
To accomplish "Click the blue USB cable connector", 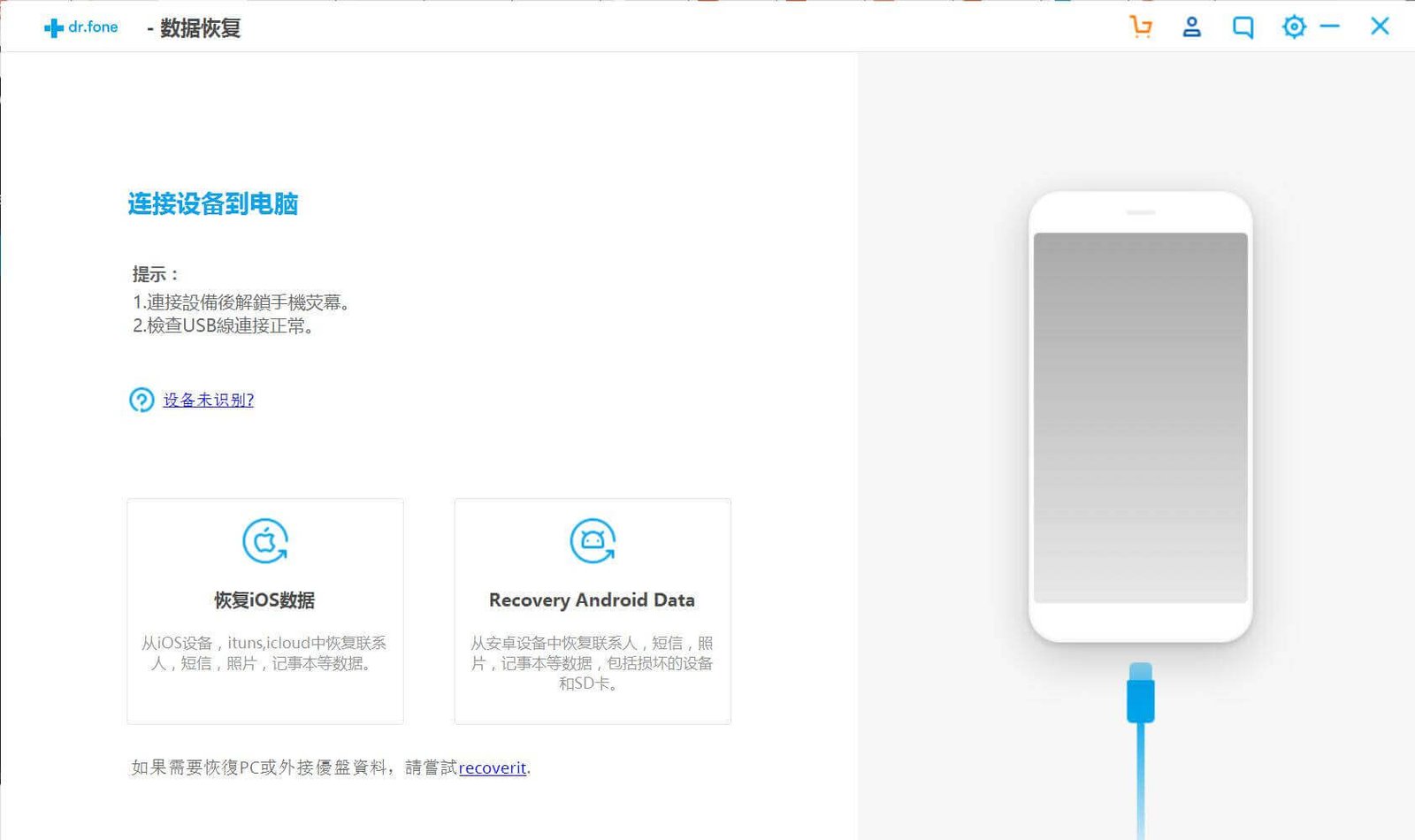I will 1141,692.
